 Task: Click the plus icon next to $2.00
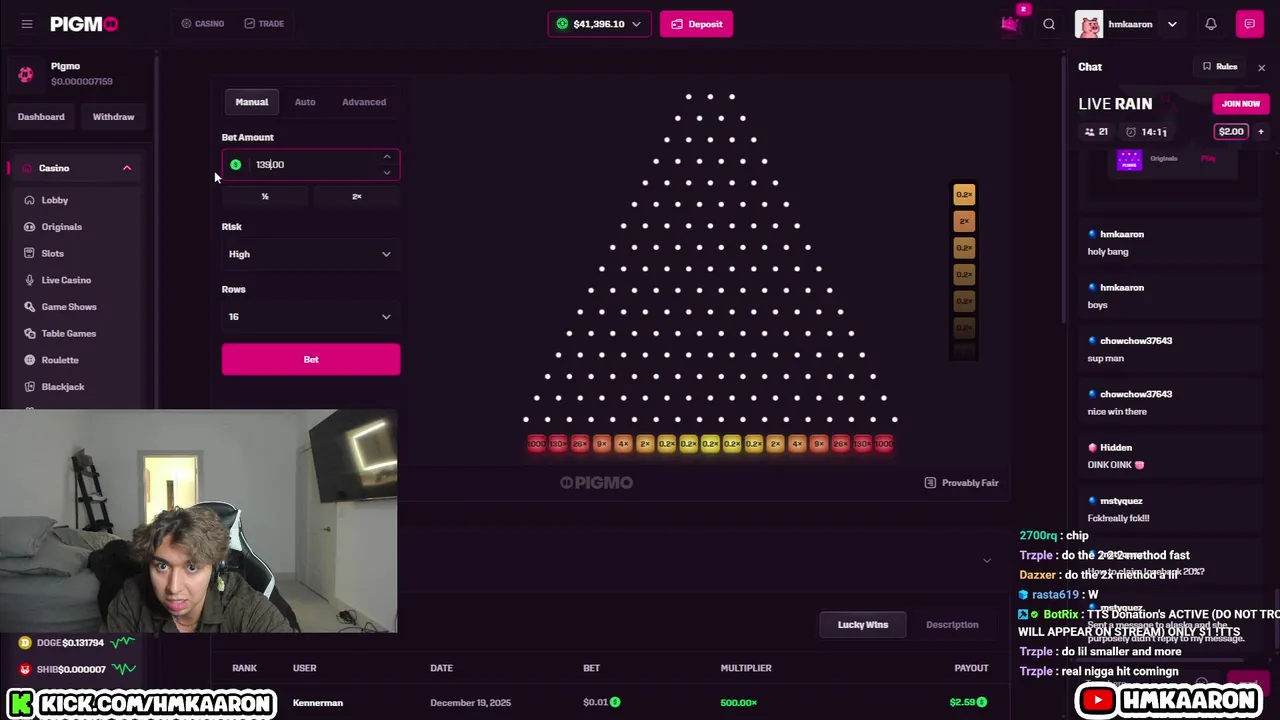click(x=1260, y=132)
